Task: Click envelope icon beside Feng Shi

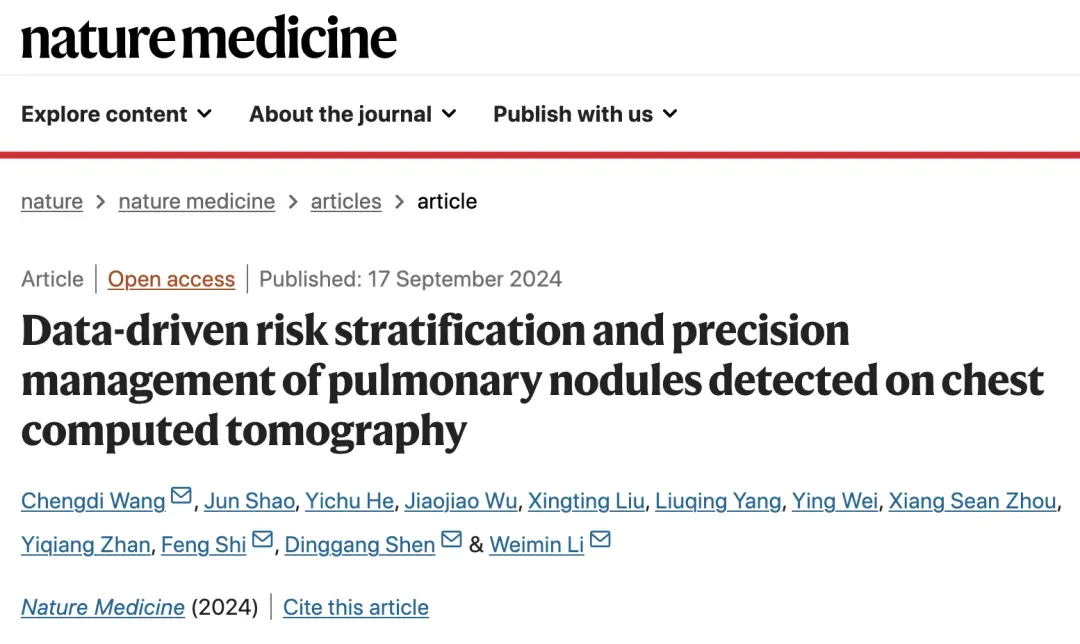Action: 262,541
